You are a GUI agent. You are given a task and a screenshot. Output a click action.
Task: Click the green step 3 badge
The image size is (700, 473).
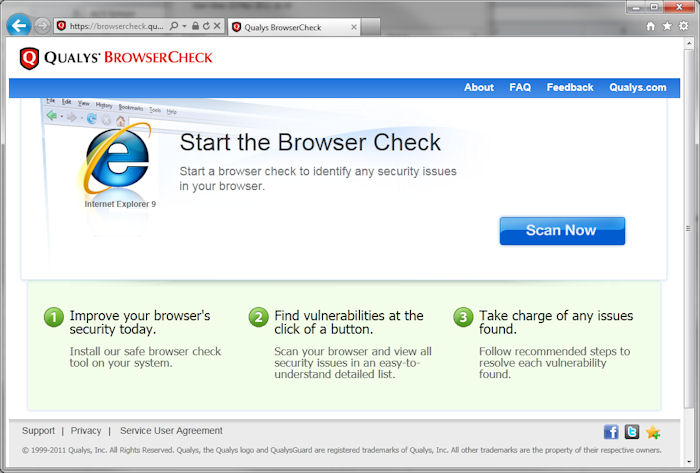(463, 317)
